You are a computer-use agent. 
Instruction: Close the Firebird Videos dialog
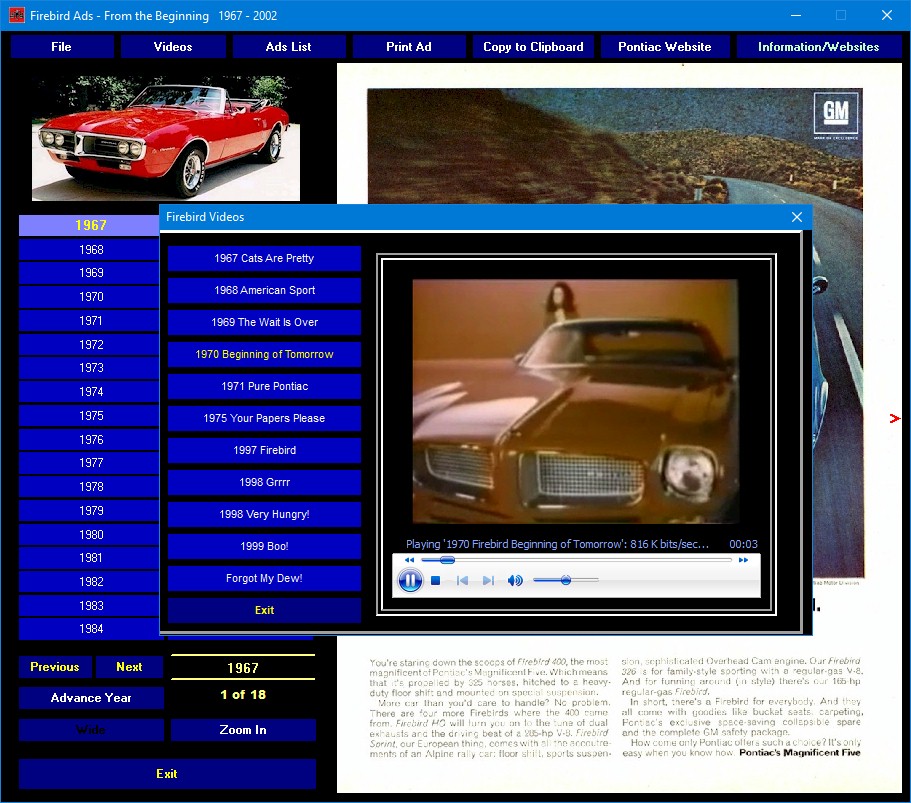click(x=797, y=217)
